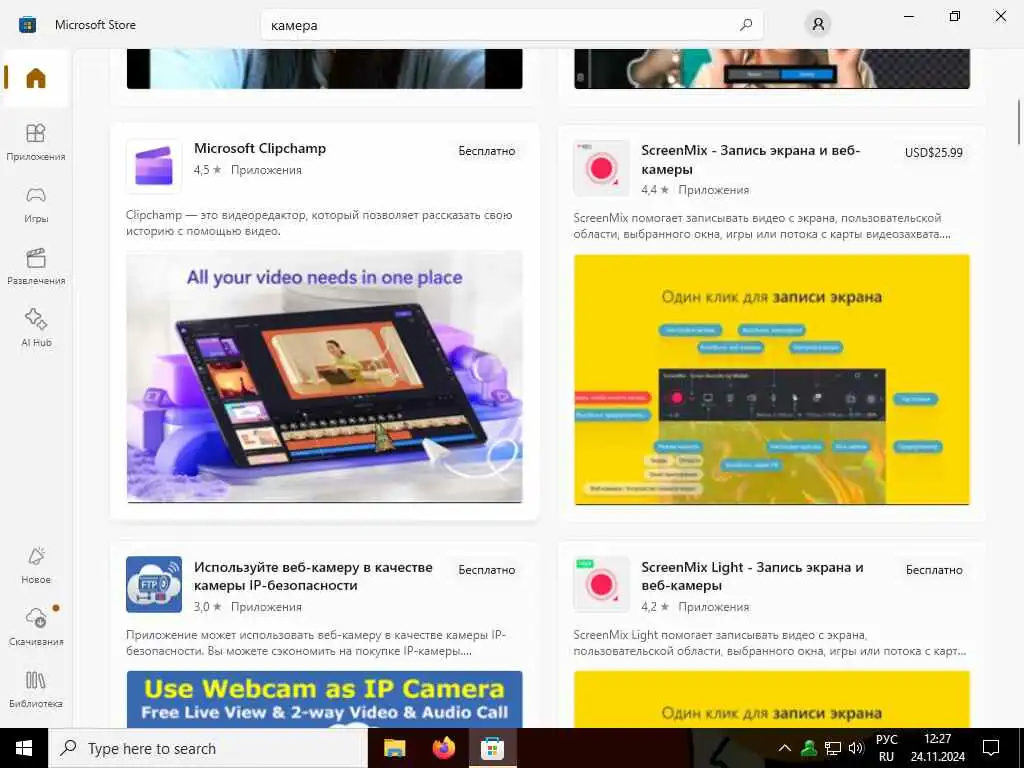Open the notification center icon
The width and height of the screenshot is (1024, 768).
tap(991, 748)
